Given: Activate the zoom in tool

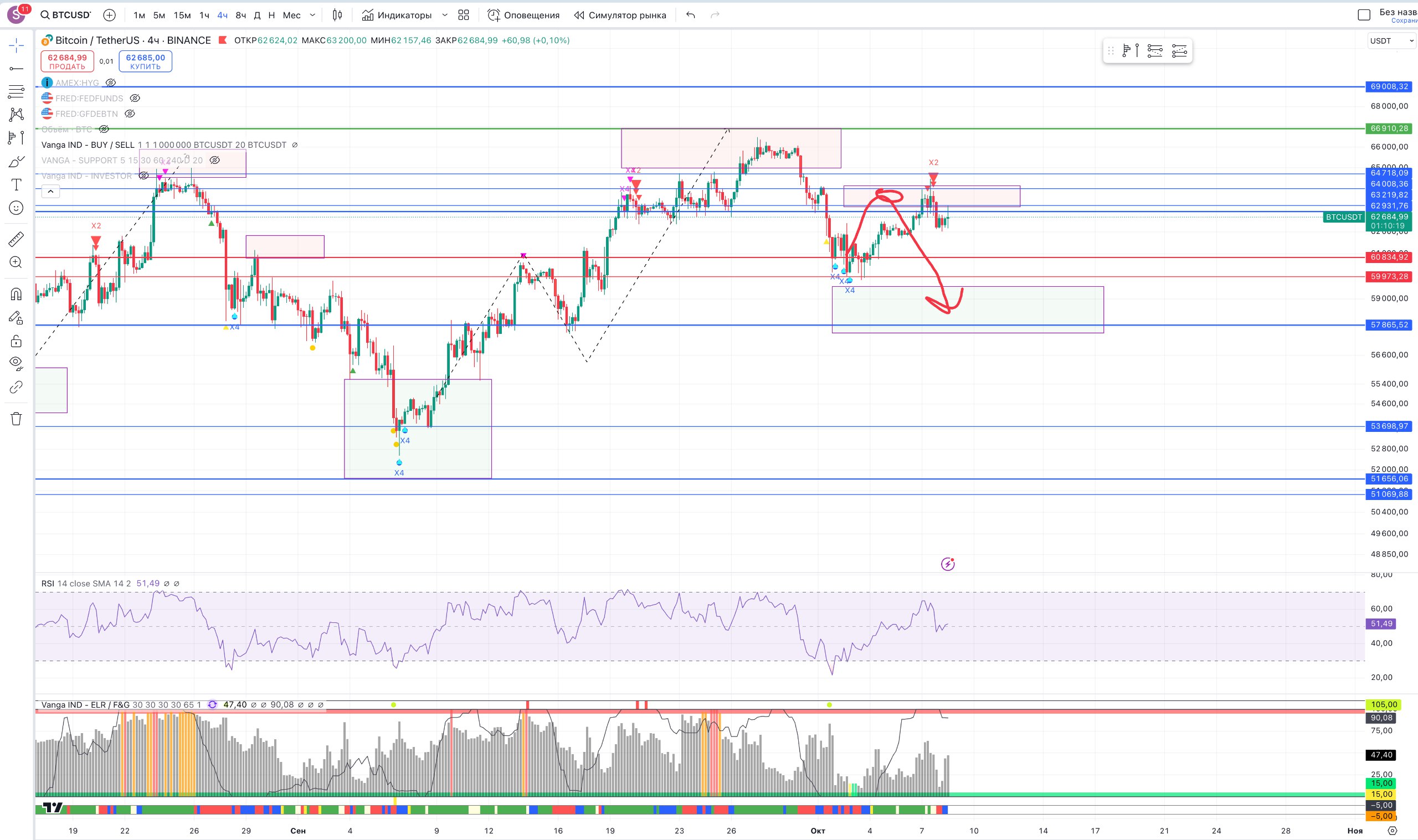Looking at the screenshot, I should 17,262.
